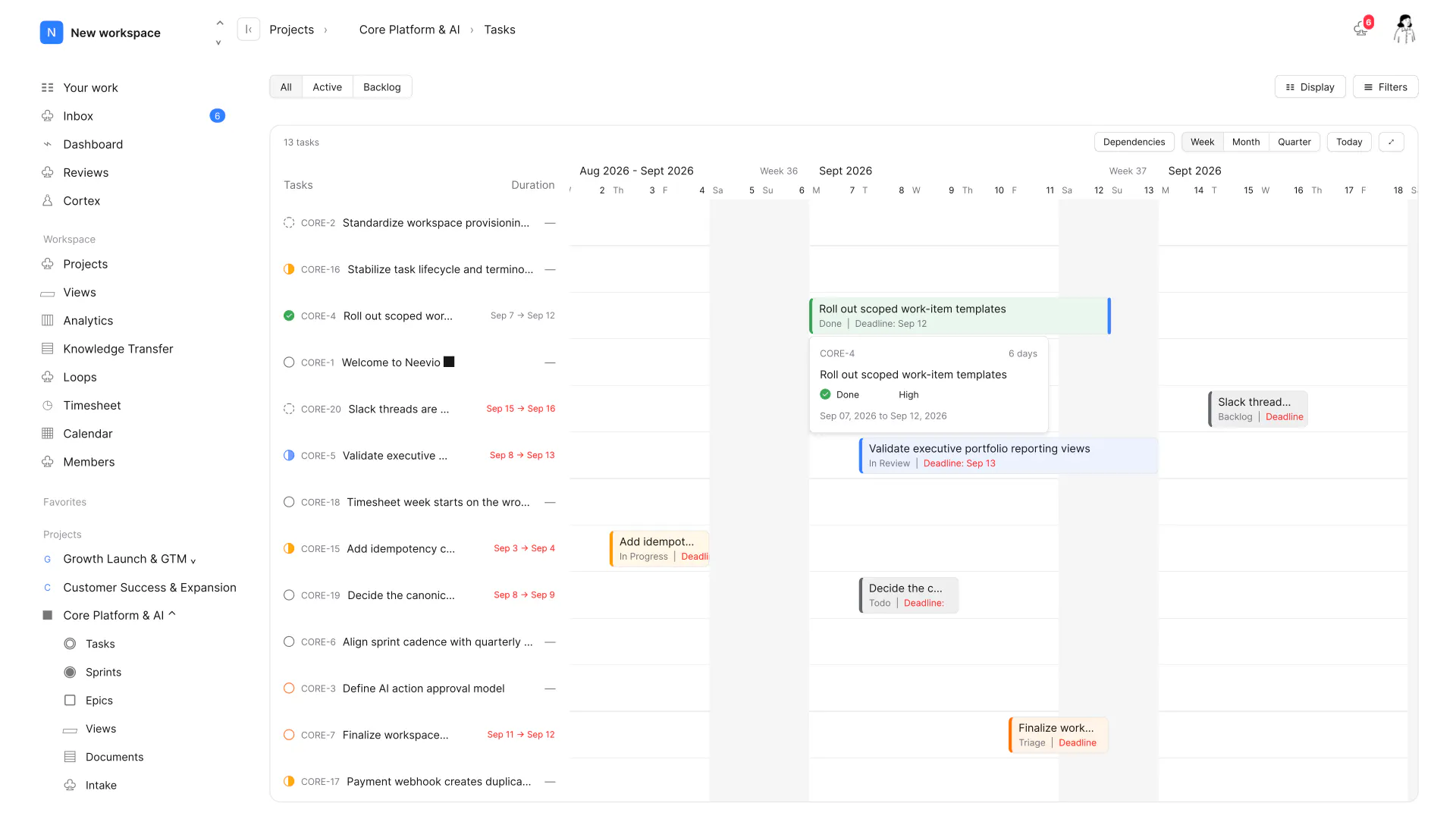Open the Dashboard icon in the sidebar
Viewport: 1456px width, 819px height.
tap(48, 144)
